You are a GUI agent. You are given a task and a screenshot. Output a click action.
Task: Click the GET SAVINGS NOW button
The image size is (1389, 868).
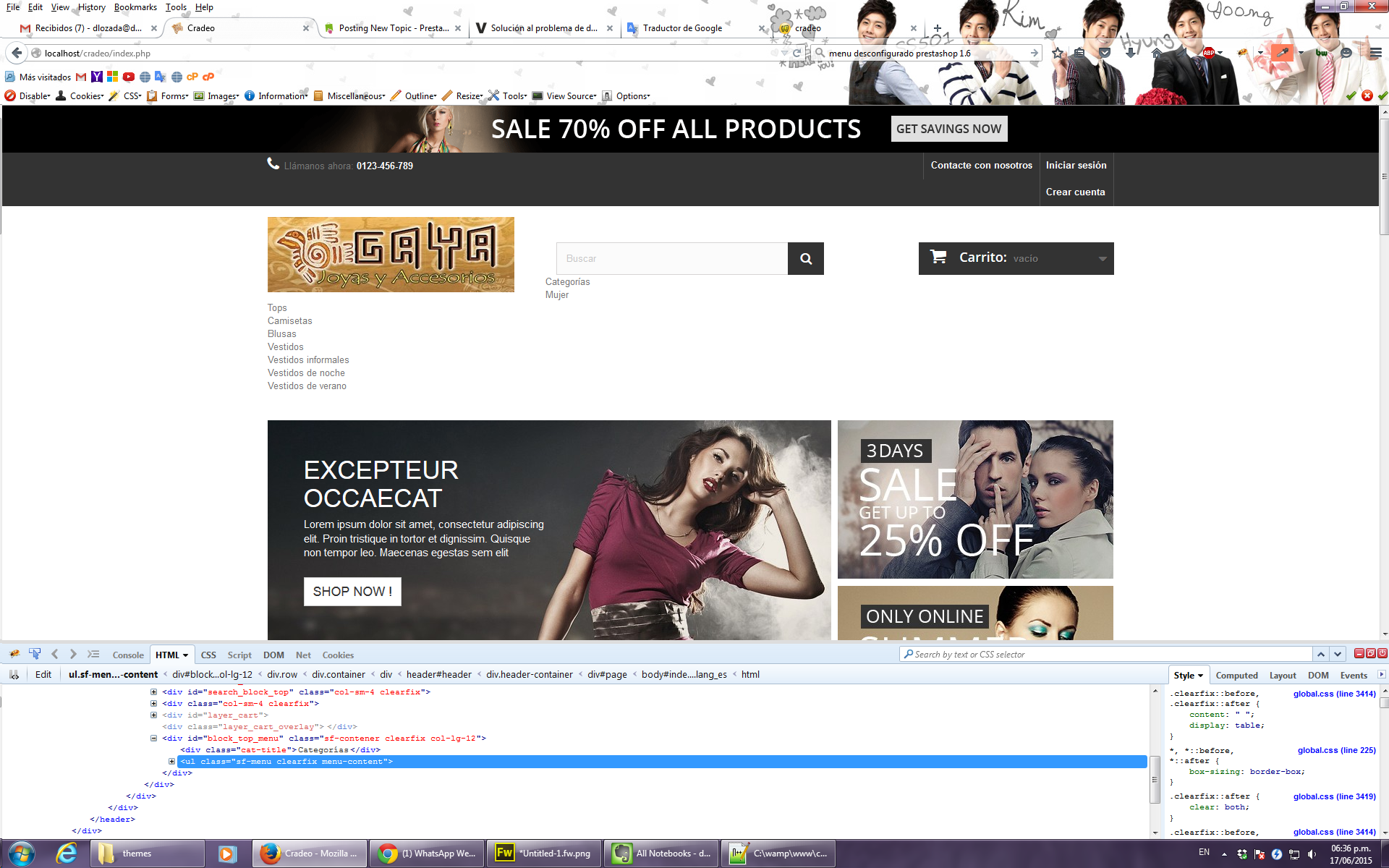pyautogui.click(x=948, y=129)
